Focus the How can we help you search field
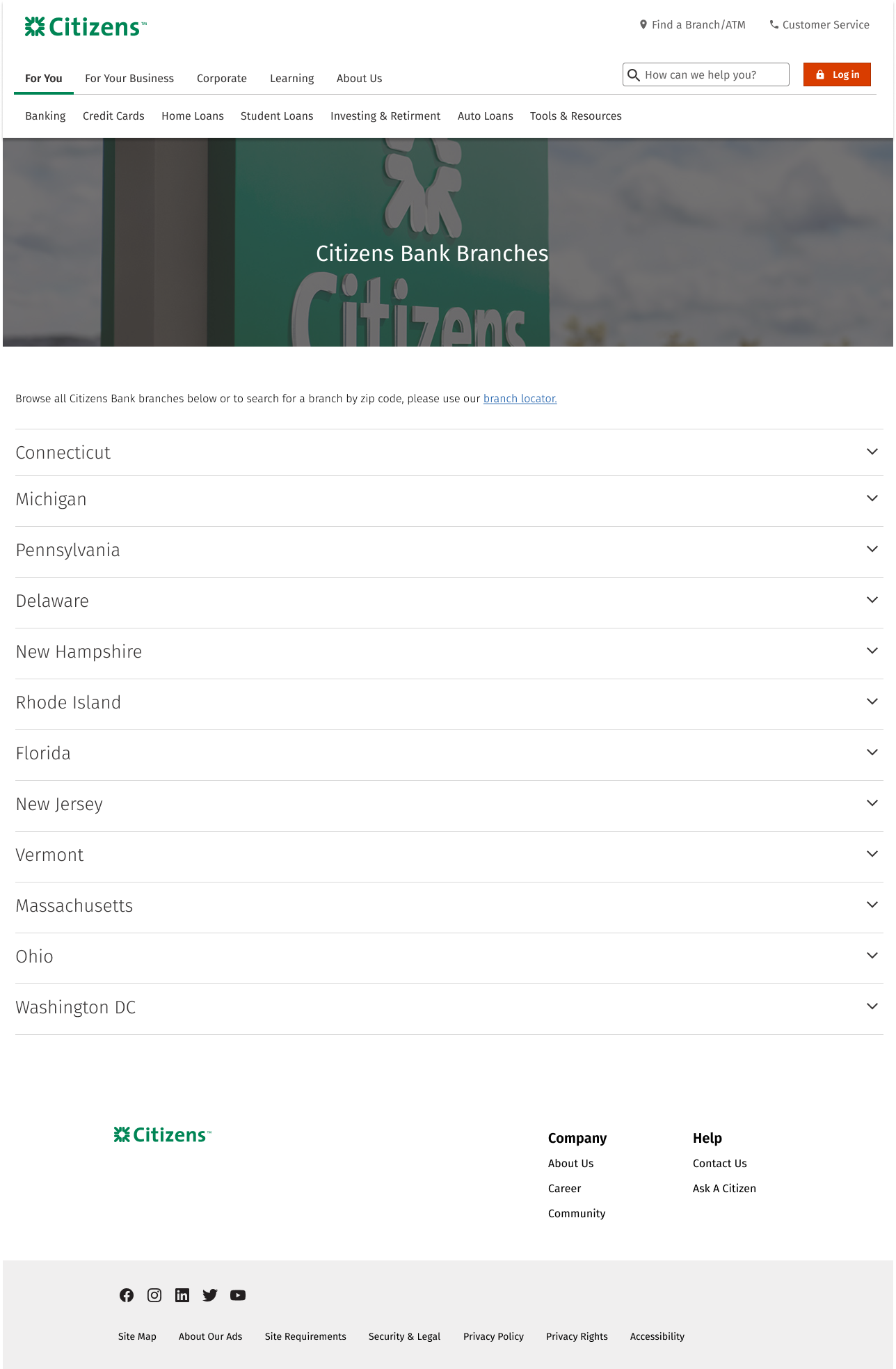The height and width of the screenshot is (1369, 896). [706, 74]
